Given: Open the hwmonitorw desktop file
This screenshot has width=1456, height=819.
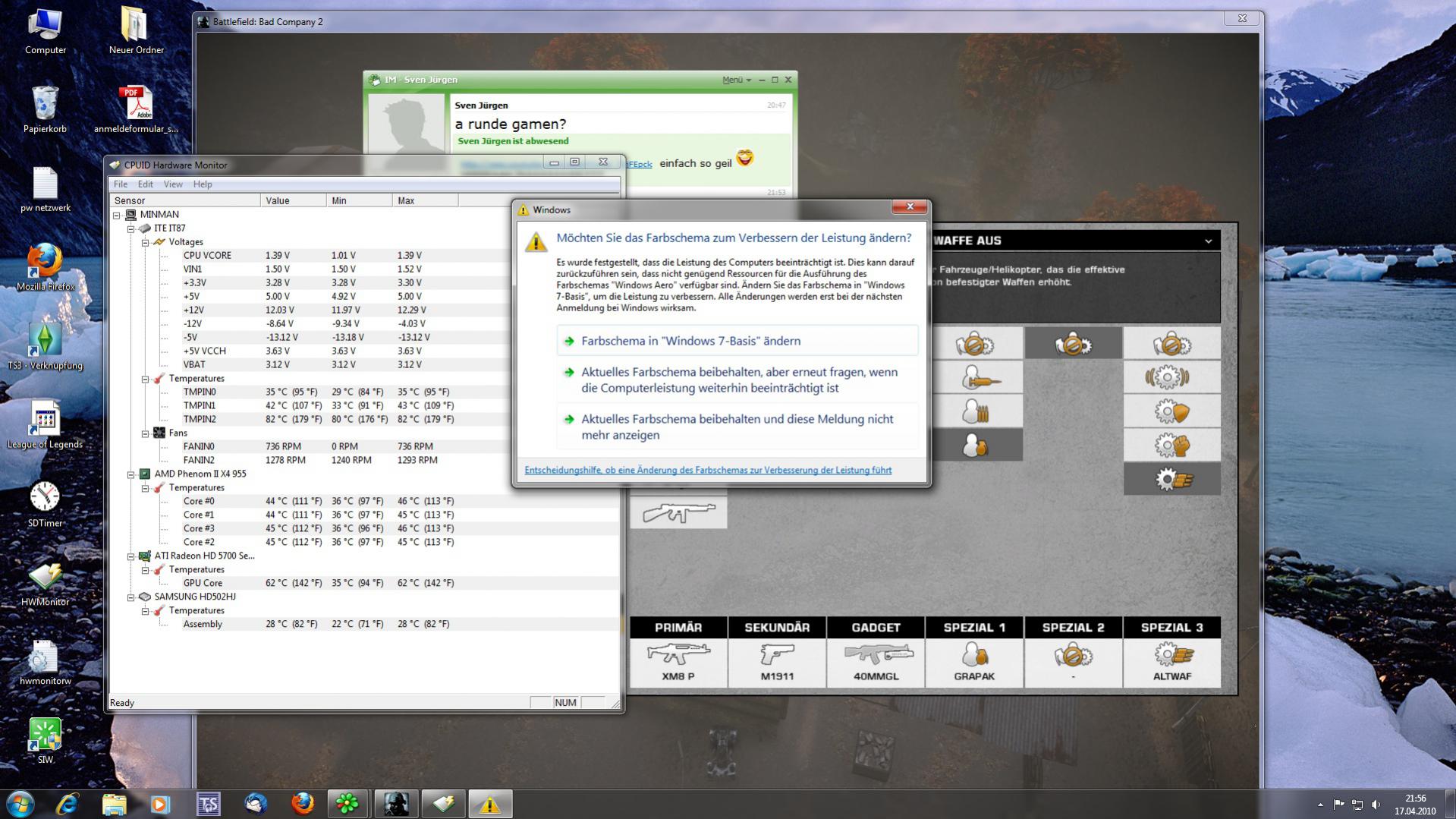Looking at the screenshot, I should coord(45,663).
